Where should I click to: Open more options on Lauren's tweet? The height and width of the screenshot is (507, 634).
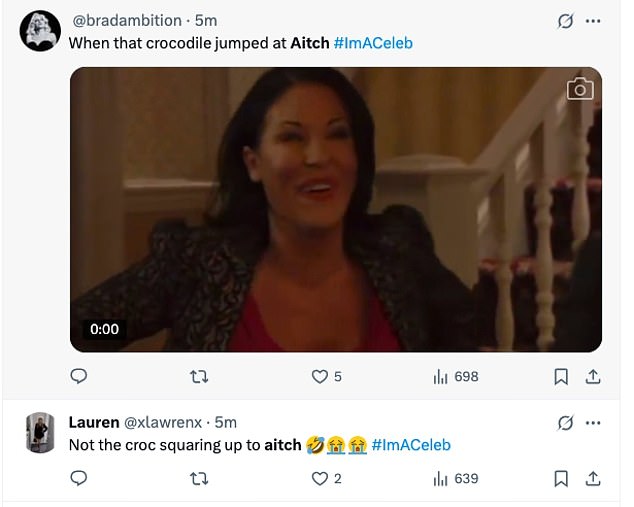click(593, 422)
